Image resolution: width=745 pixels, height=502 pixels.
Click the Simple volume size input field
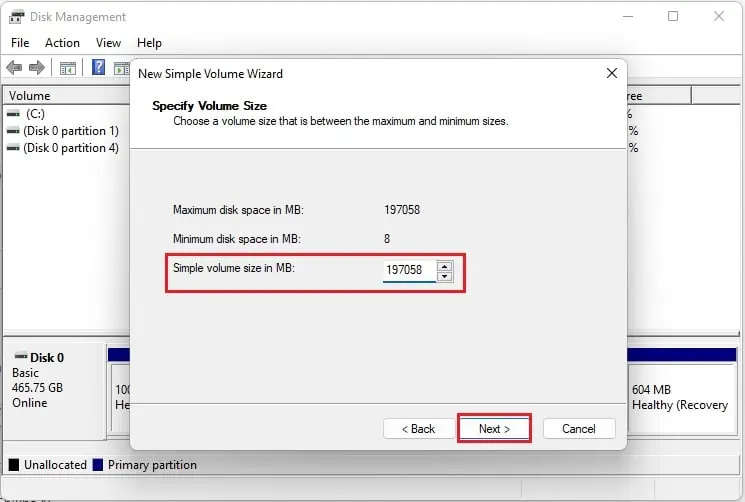tap(409, 270)
